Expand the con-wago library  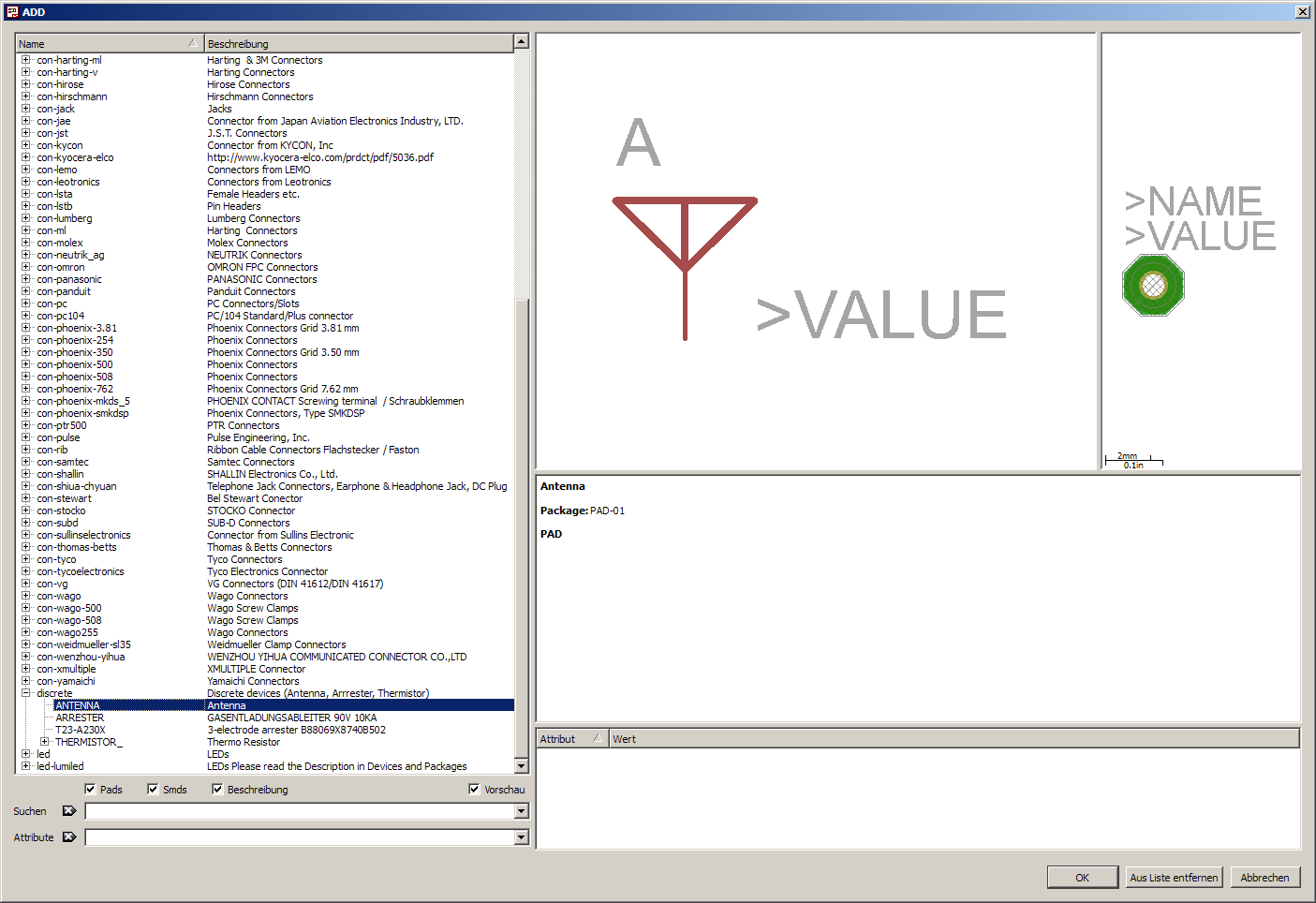pyautogui.click(x=26, y=596)
